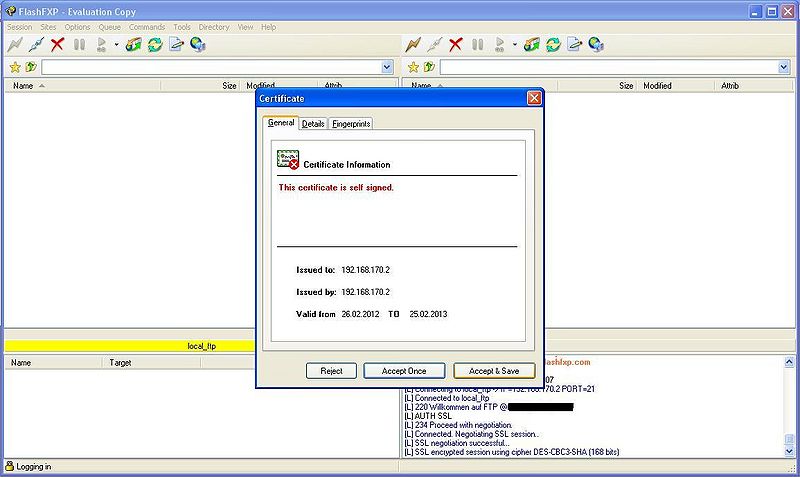Image resolution: width=800 pixels, height=477 pixels.
Task: Sort right pane by Modified column
Action: tap(657, 86)
